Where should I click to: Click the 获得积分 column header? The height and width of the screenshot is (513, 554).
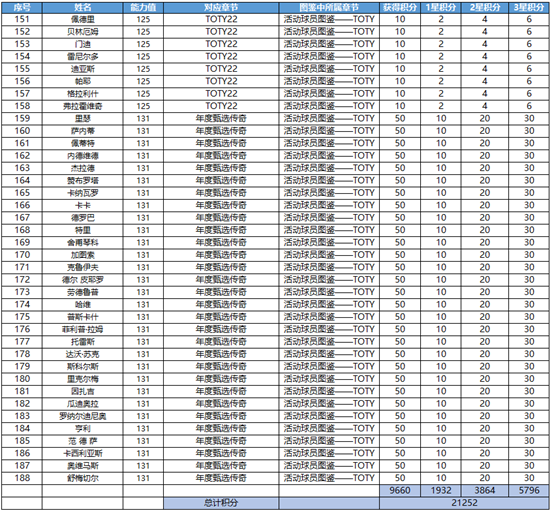400,7
